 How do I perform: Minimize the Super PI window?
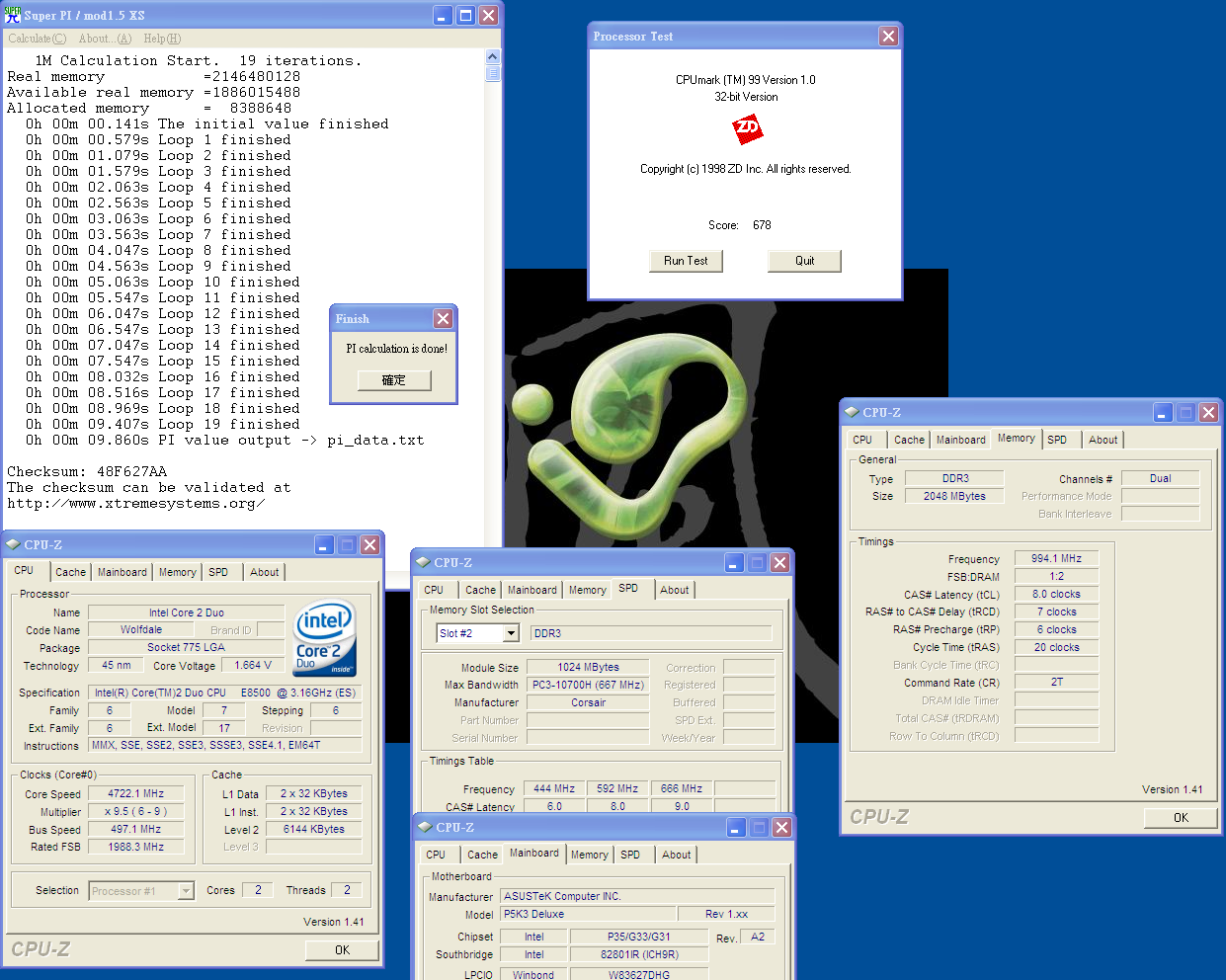click(x=444, y=16)
